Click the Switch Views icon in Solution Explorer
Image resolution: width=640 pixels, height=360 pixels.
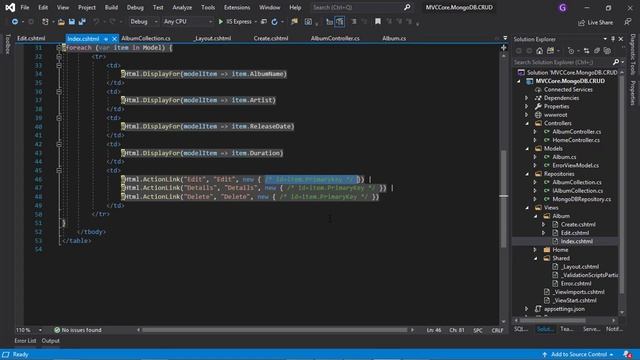[x=550, y=51]
